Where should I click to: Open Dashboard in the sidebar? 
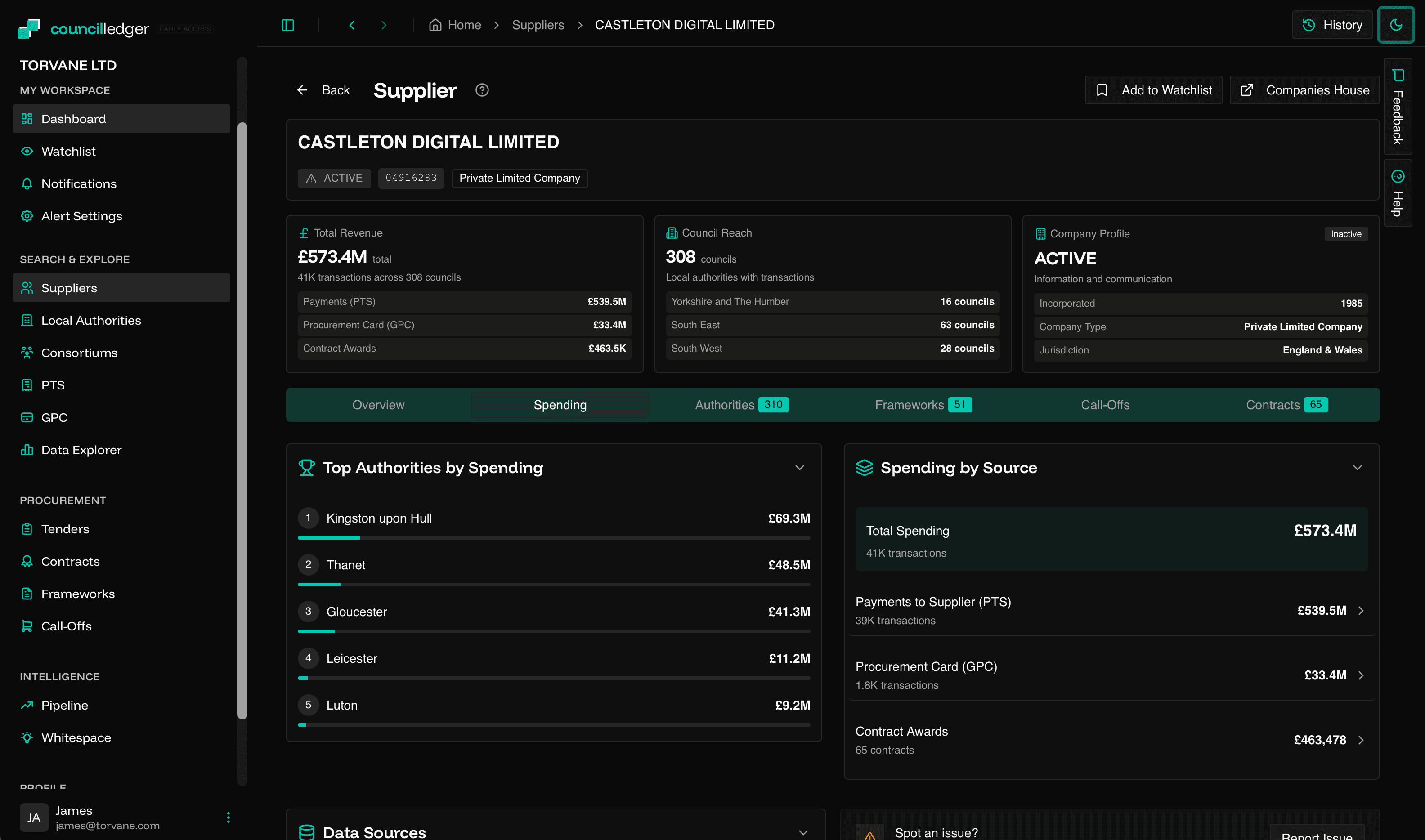click(121, 119)
